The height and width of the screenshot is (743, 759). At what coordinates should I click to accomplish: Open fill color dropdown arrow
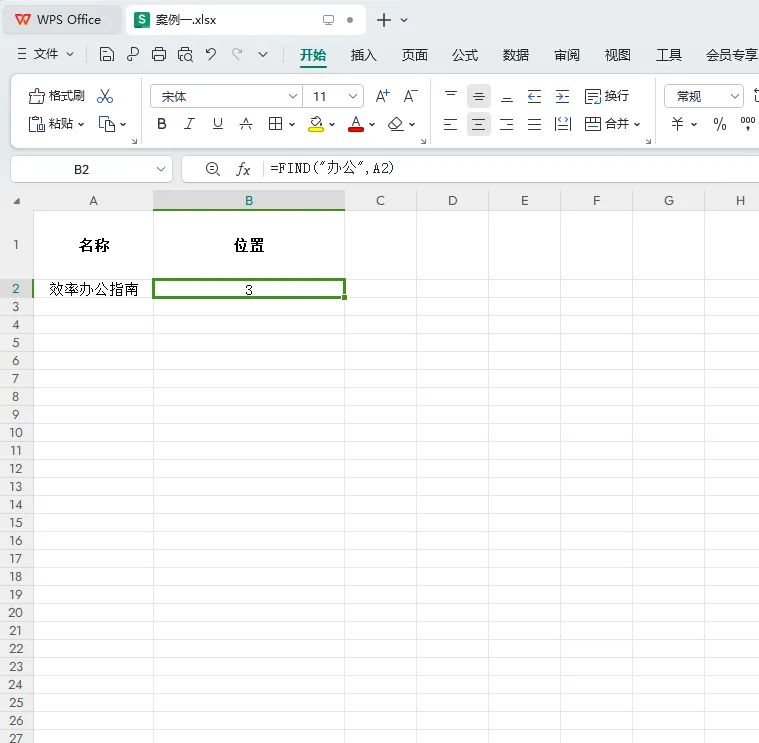pyautogui.click(x=332, y=124)
